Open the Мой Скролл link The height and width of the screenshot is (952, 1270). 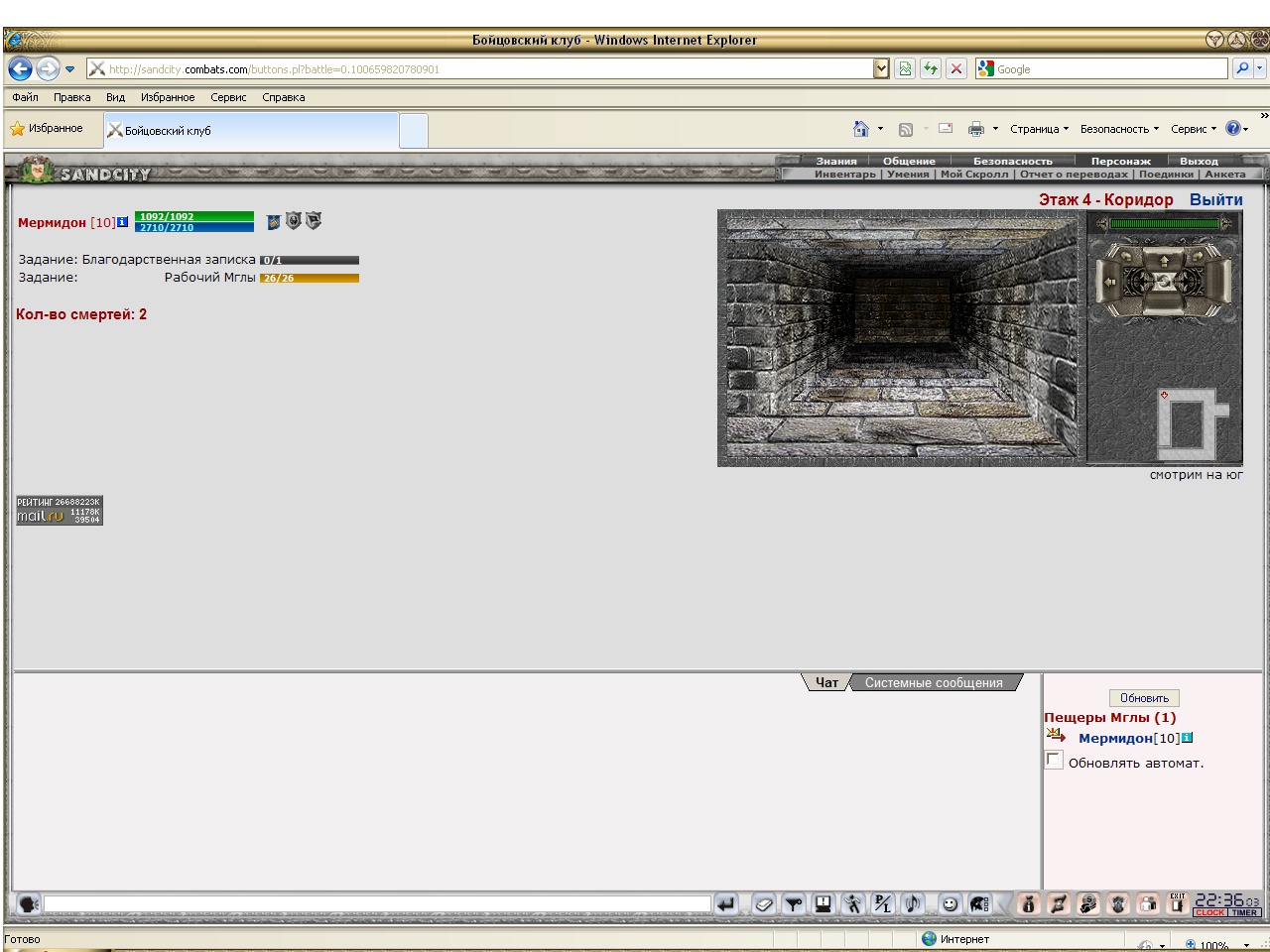coord(974,174)
